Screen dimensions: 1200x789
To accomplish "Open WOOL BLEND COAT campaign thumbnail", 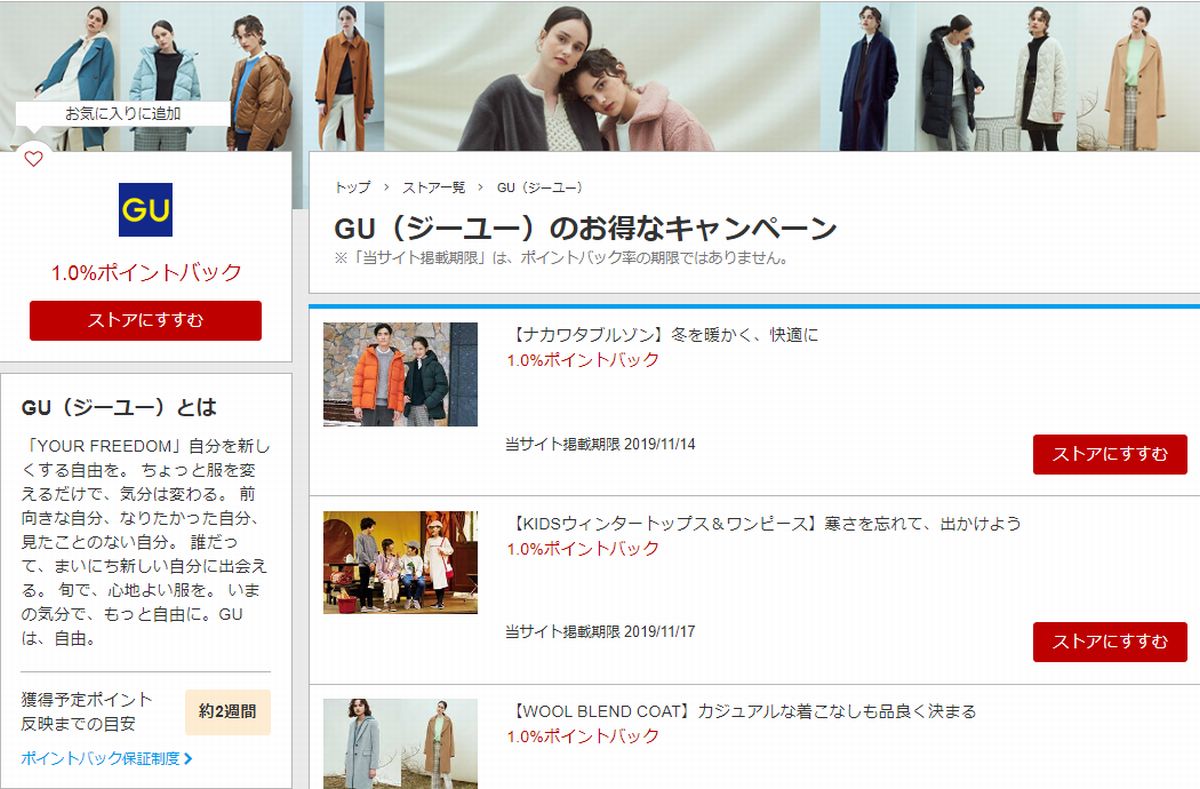I will [x=400, y=744].
